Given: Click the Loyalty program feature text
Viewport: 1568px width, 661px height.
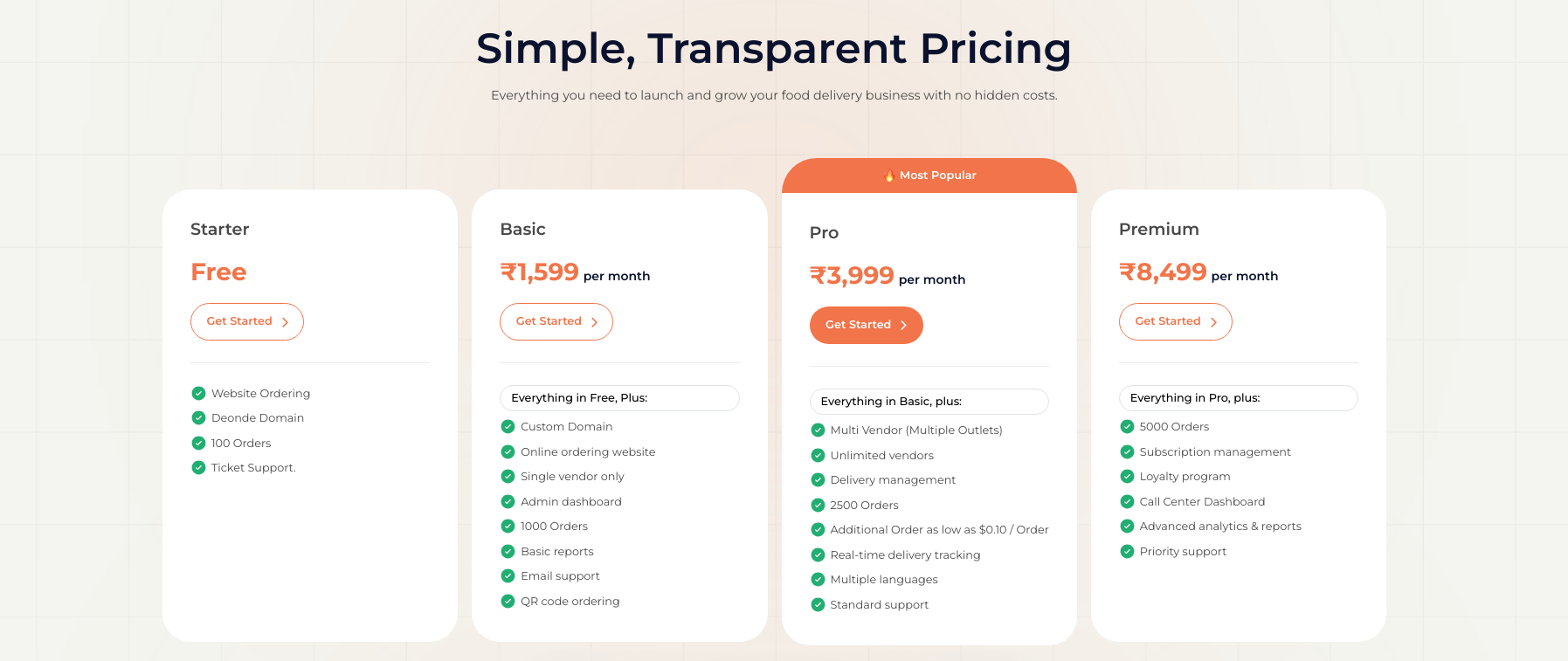Looking at the screenshot, I should tap(1185, 477).
